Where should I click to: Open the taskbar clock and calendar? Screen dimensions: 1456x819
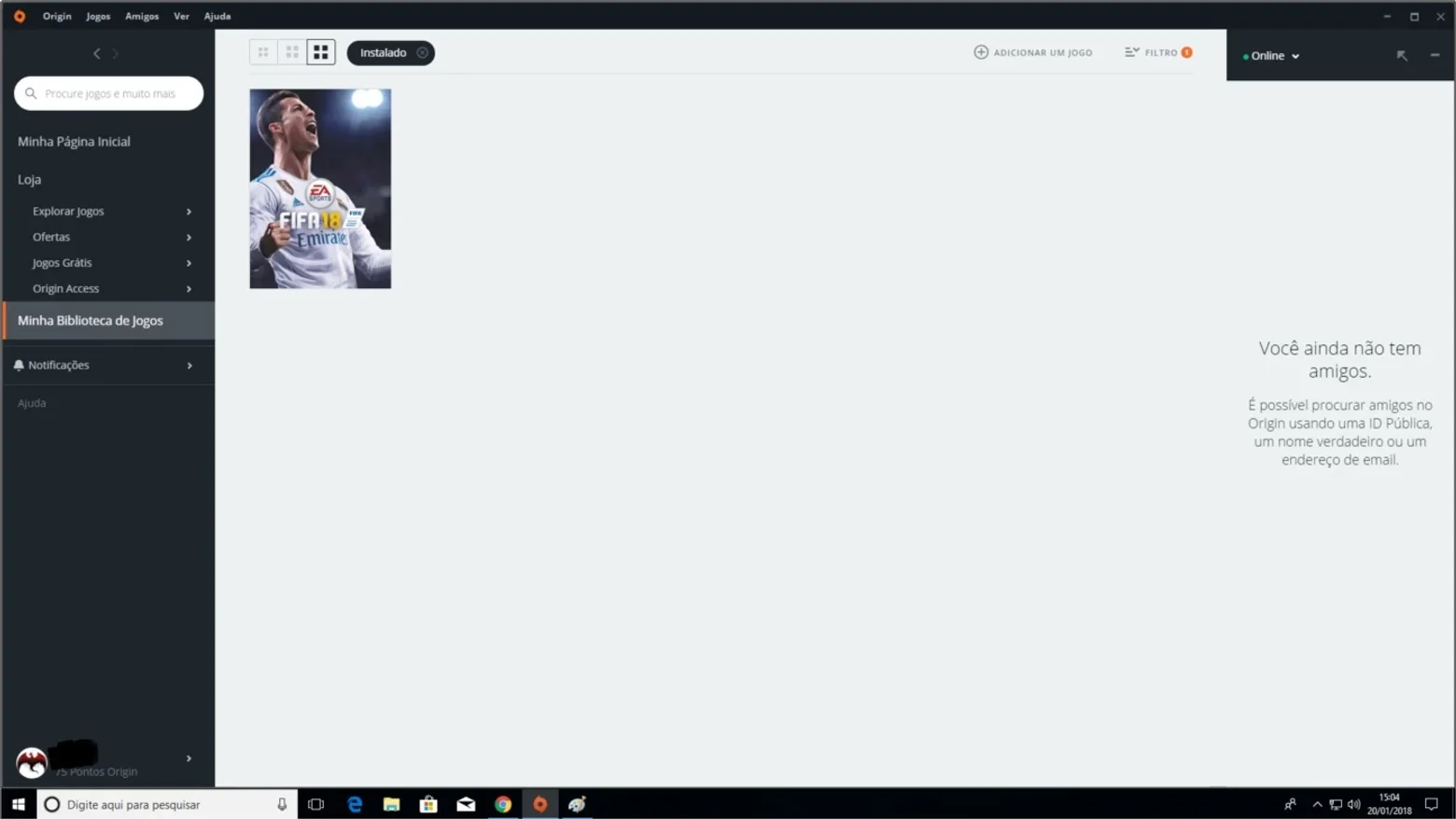(1390, 804)
